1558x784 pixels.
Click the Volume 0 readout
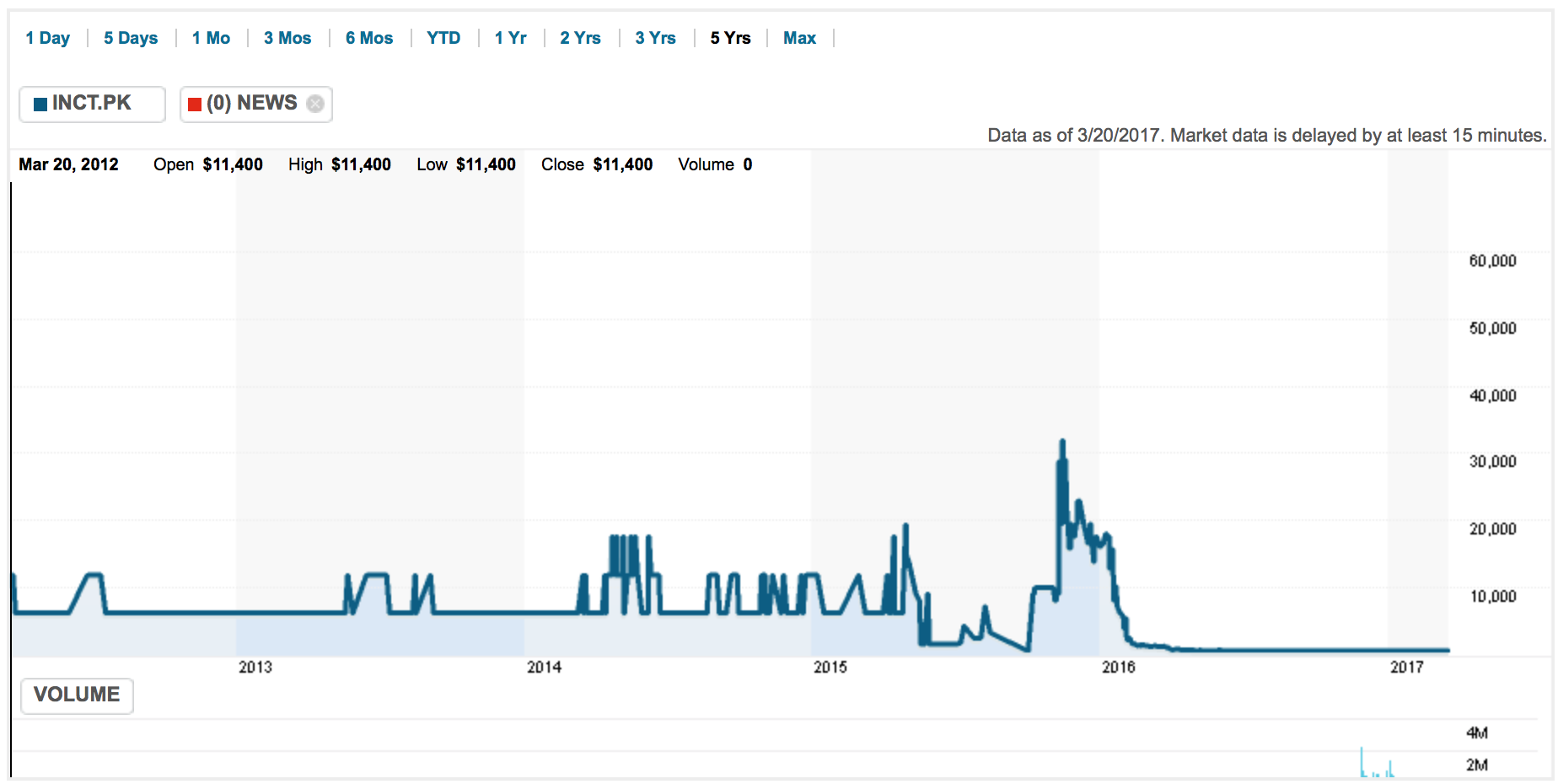pyautogui.click(x=715, y=164)
